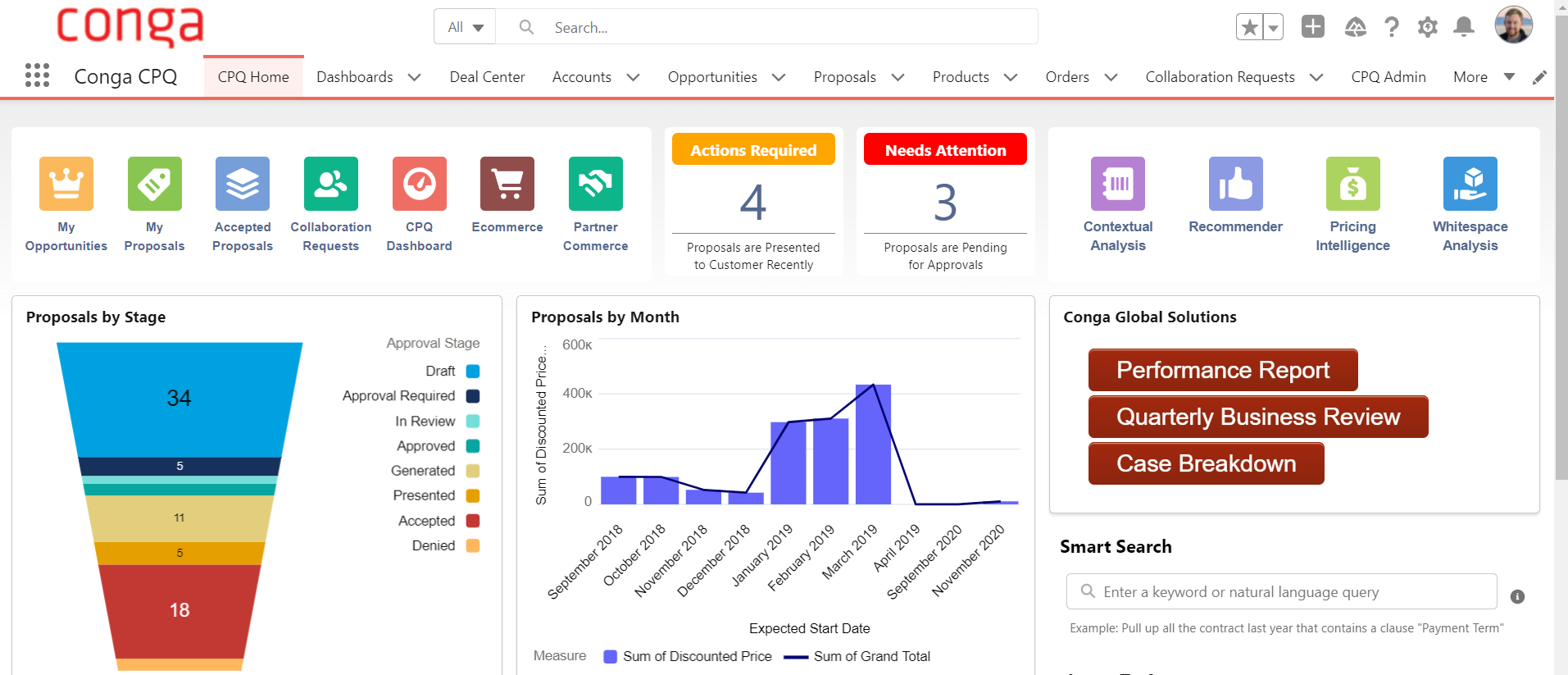The image size is (1568, 675).
Task: Click the Partner Commerce handshake icon
Action: (x=595, y=184)
